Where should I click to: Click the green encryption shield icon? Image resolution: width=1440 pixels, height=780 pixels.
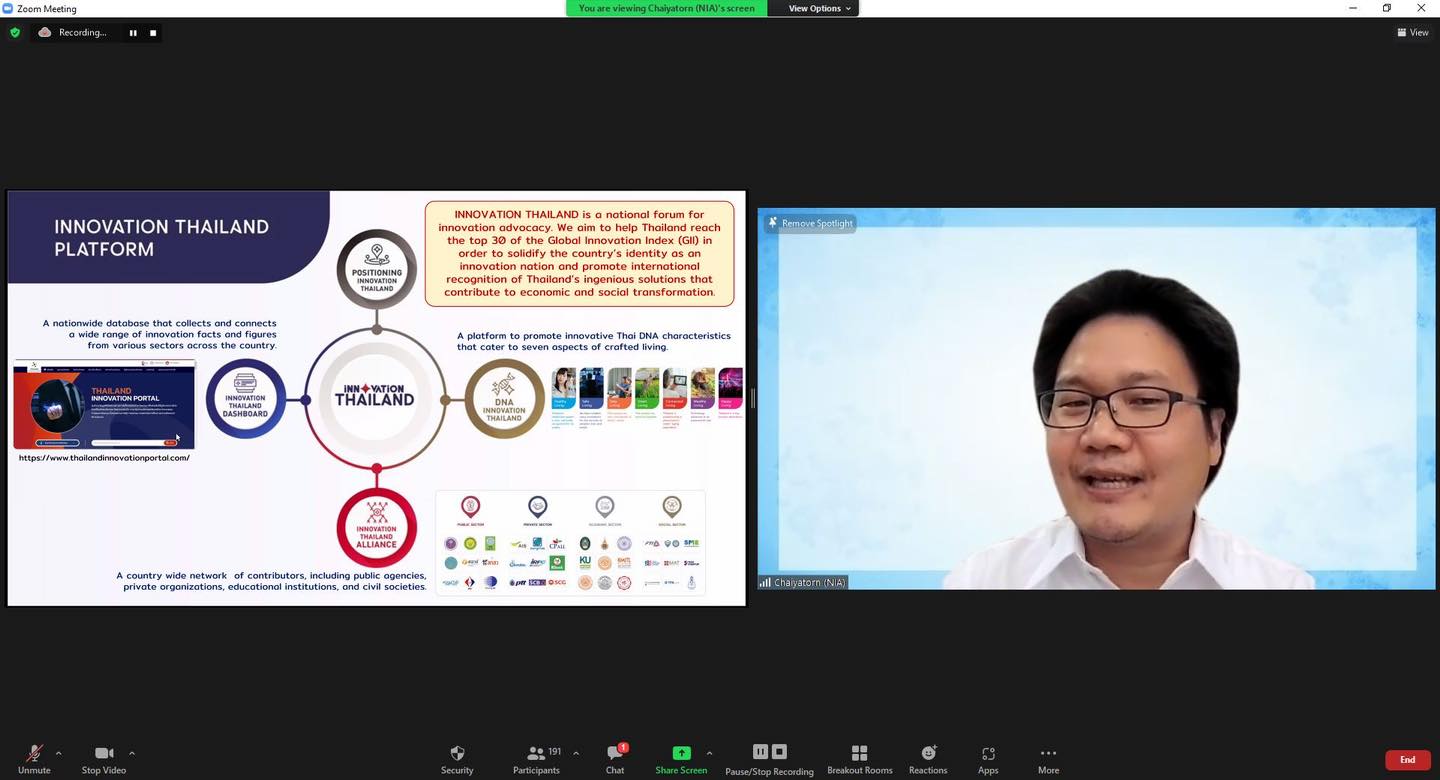click(15, 33)
